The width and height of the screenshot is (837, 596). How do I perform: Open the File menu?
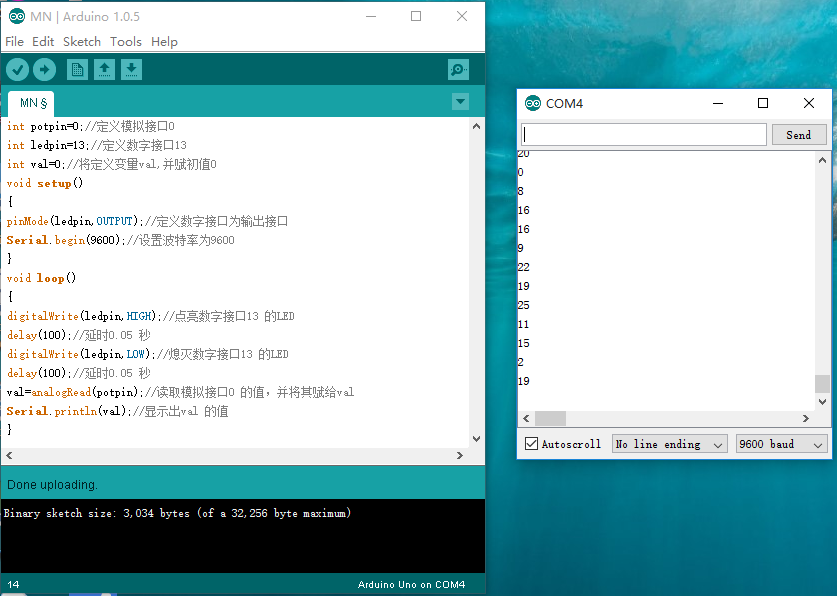[x=14, y=42]
